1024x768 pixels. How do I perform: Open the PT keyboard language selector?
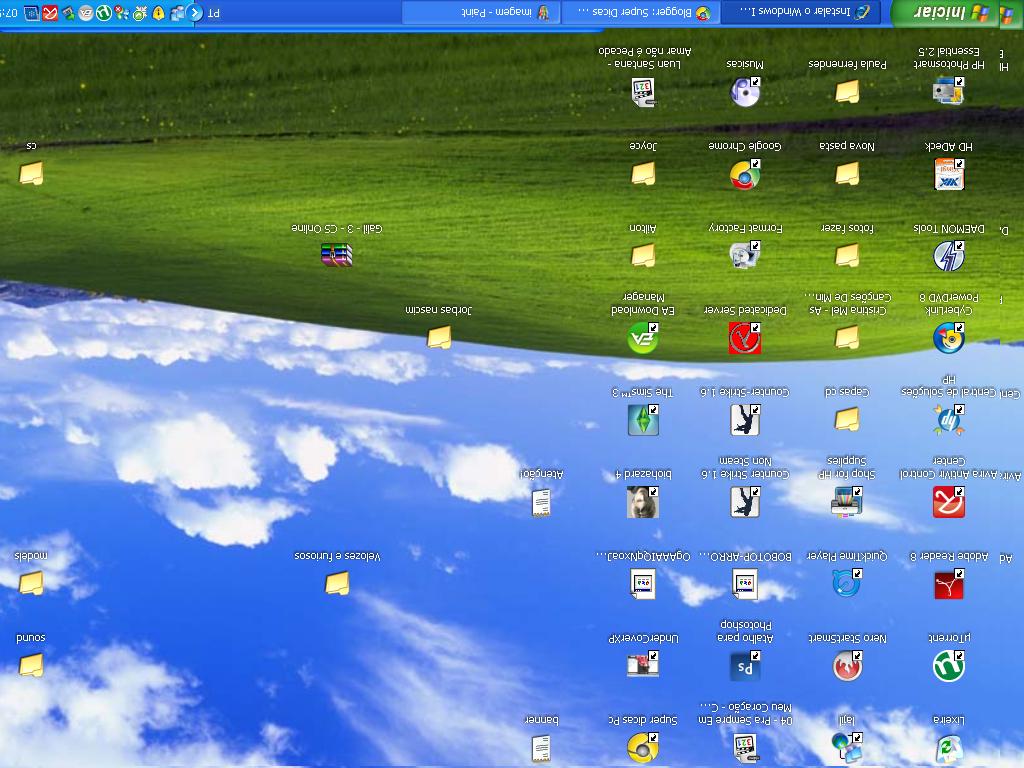[213, 13]
